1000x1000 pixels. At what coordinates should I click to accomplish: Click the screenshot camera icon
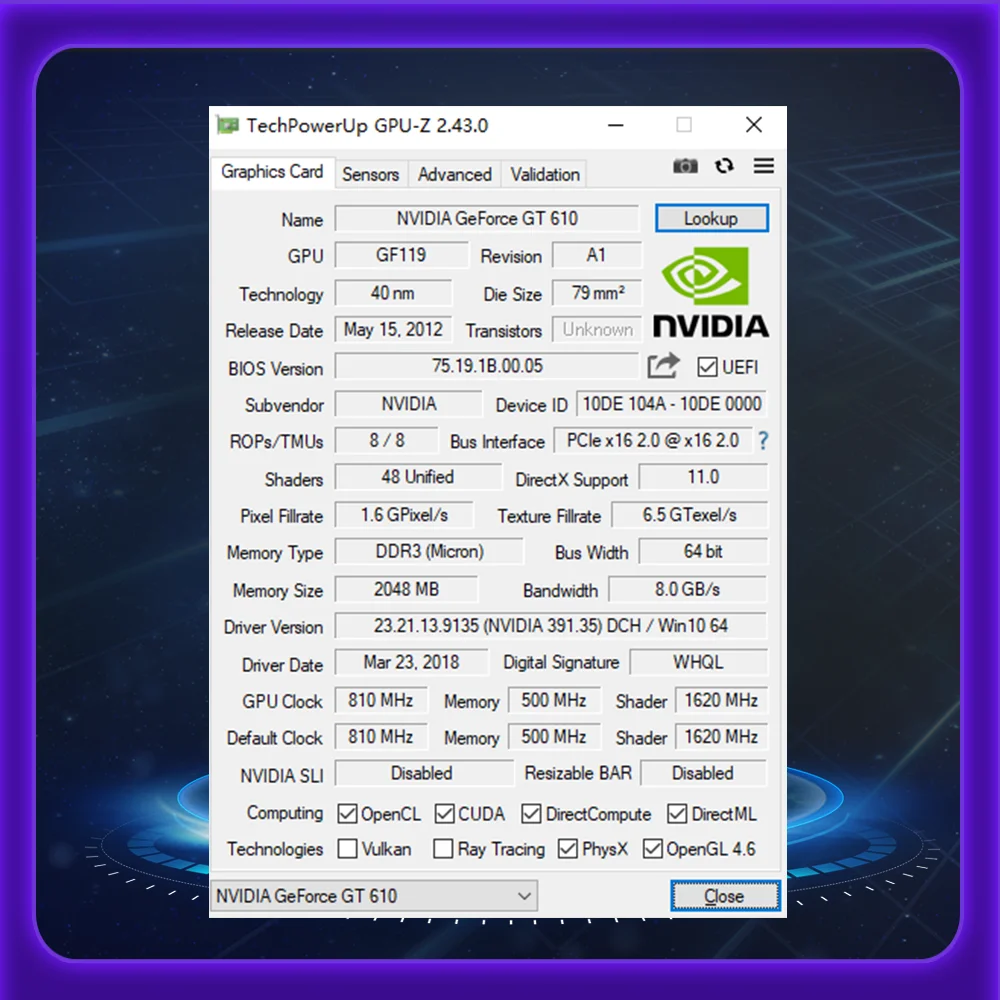click(685, 166)
